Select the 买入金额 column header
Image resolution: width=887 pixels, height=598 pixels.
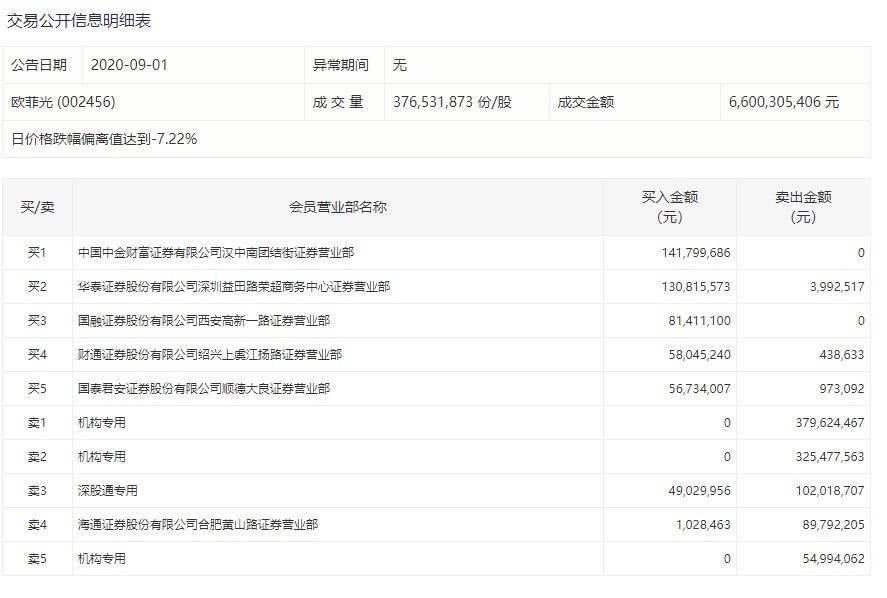[x=668, y=206]
